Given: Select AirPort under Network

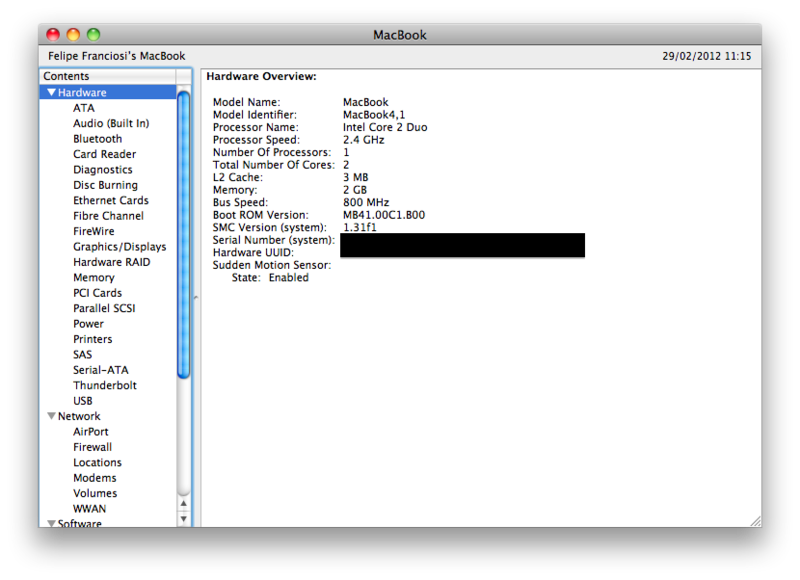Looking at the screenshot, I should 90,432.
